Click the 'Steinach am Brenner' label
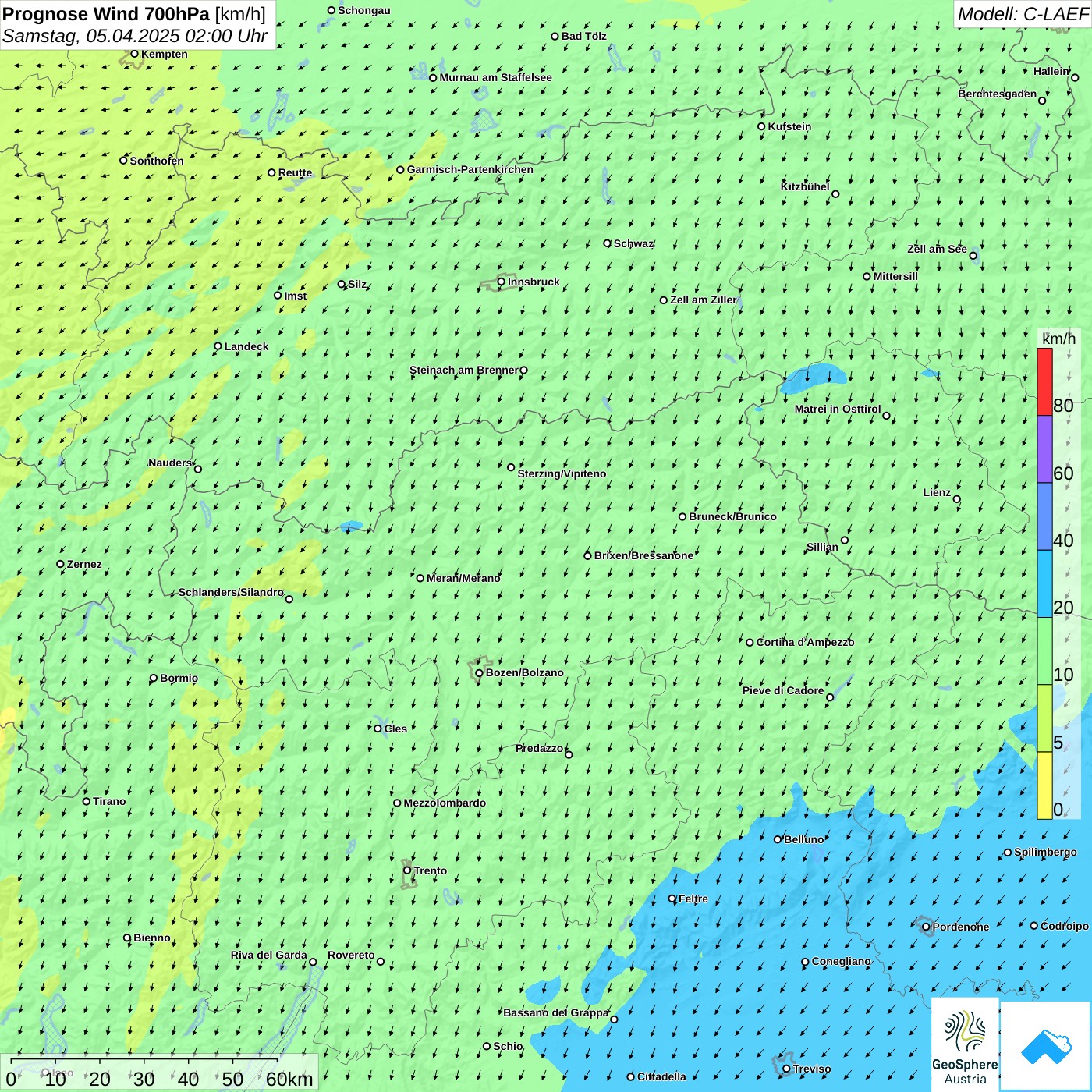 tap(463, 370)
